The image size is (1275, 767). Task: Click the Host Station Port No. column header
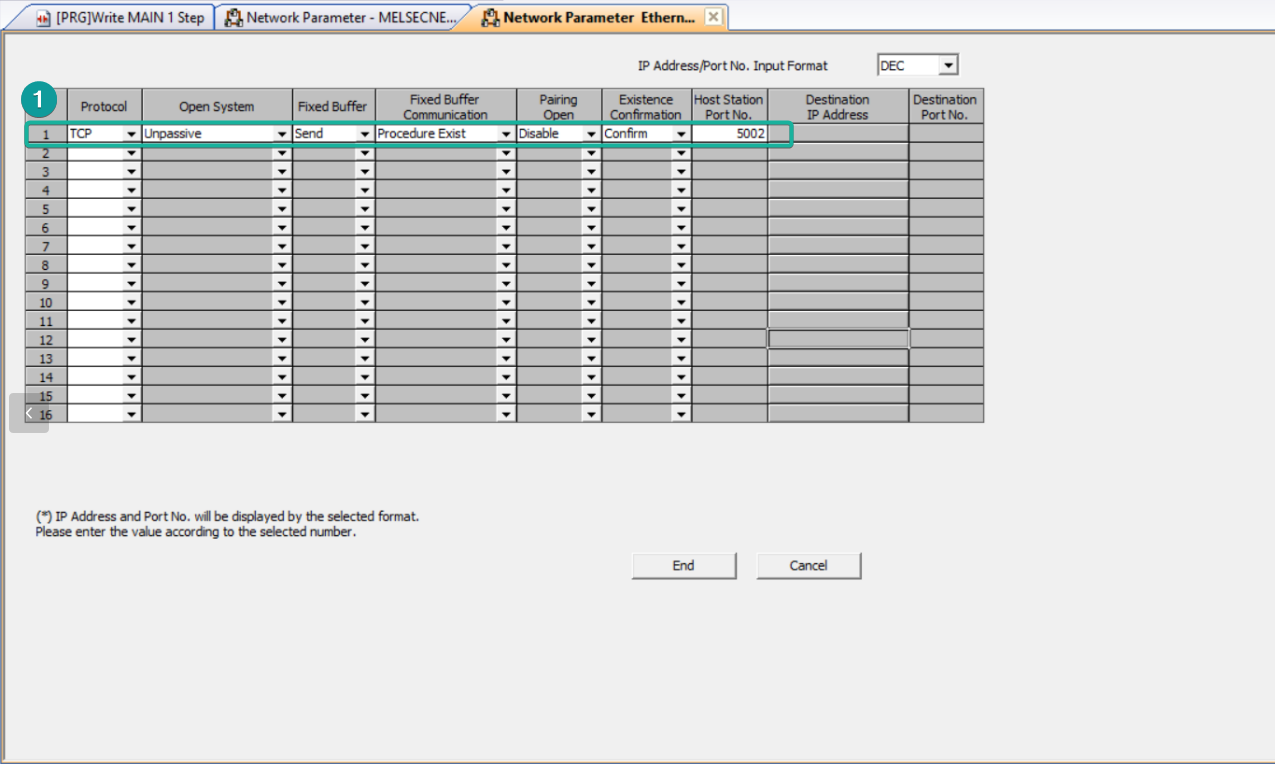(x=729, y=107)
